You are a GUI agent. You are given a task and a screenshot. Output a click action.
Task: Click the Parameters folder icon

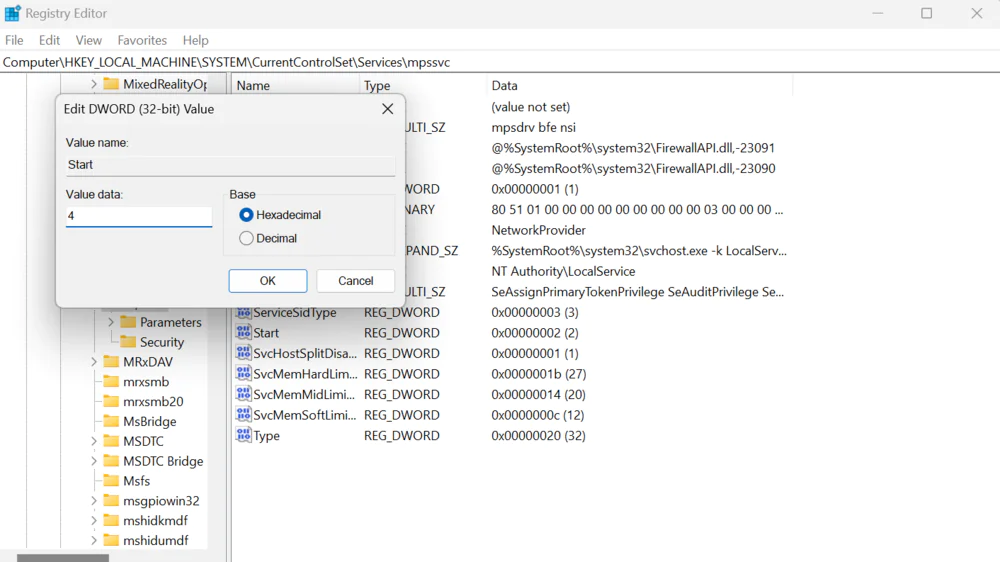click(x=128, y=322)
